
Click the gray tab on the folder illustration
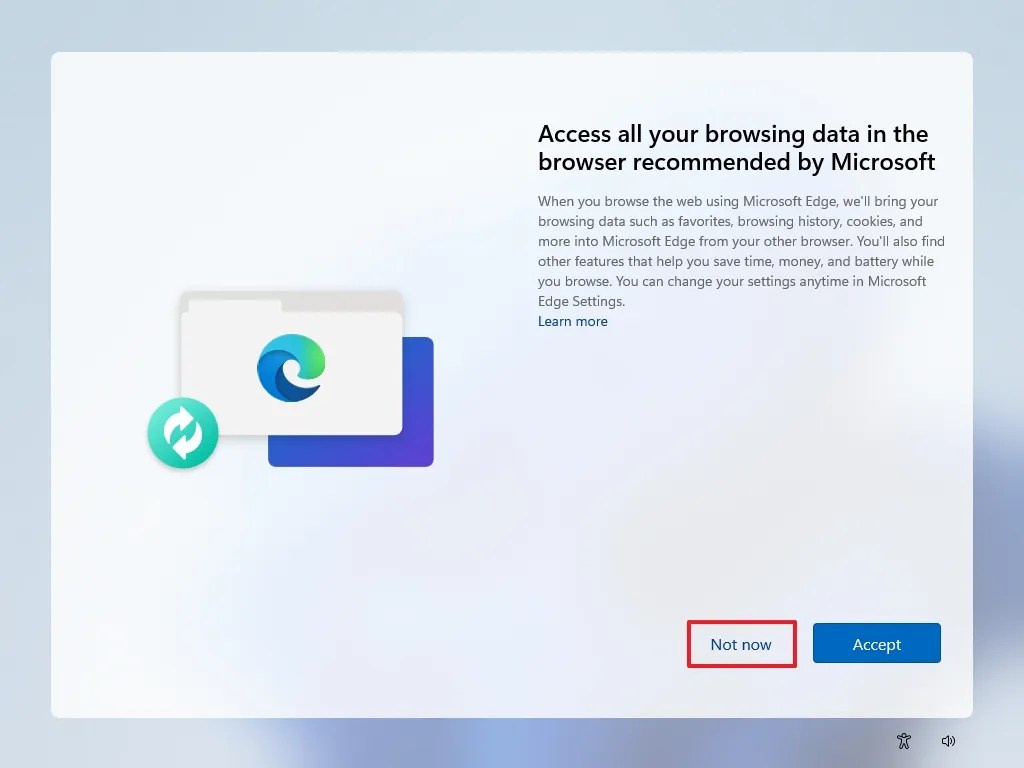235,306
